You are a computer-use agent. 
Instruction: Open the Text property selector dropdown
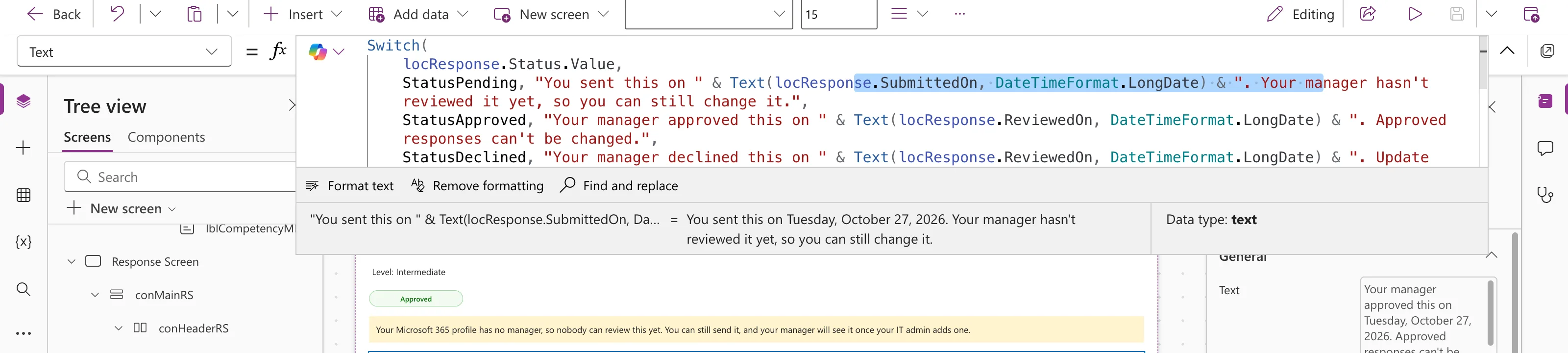coord(124,51)
